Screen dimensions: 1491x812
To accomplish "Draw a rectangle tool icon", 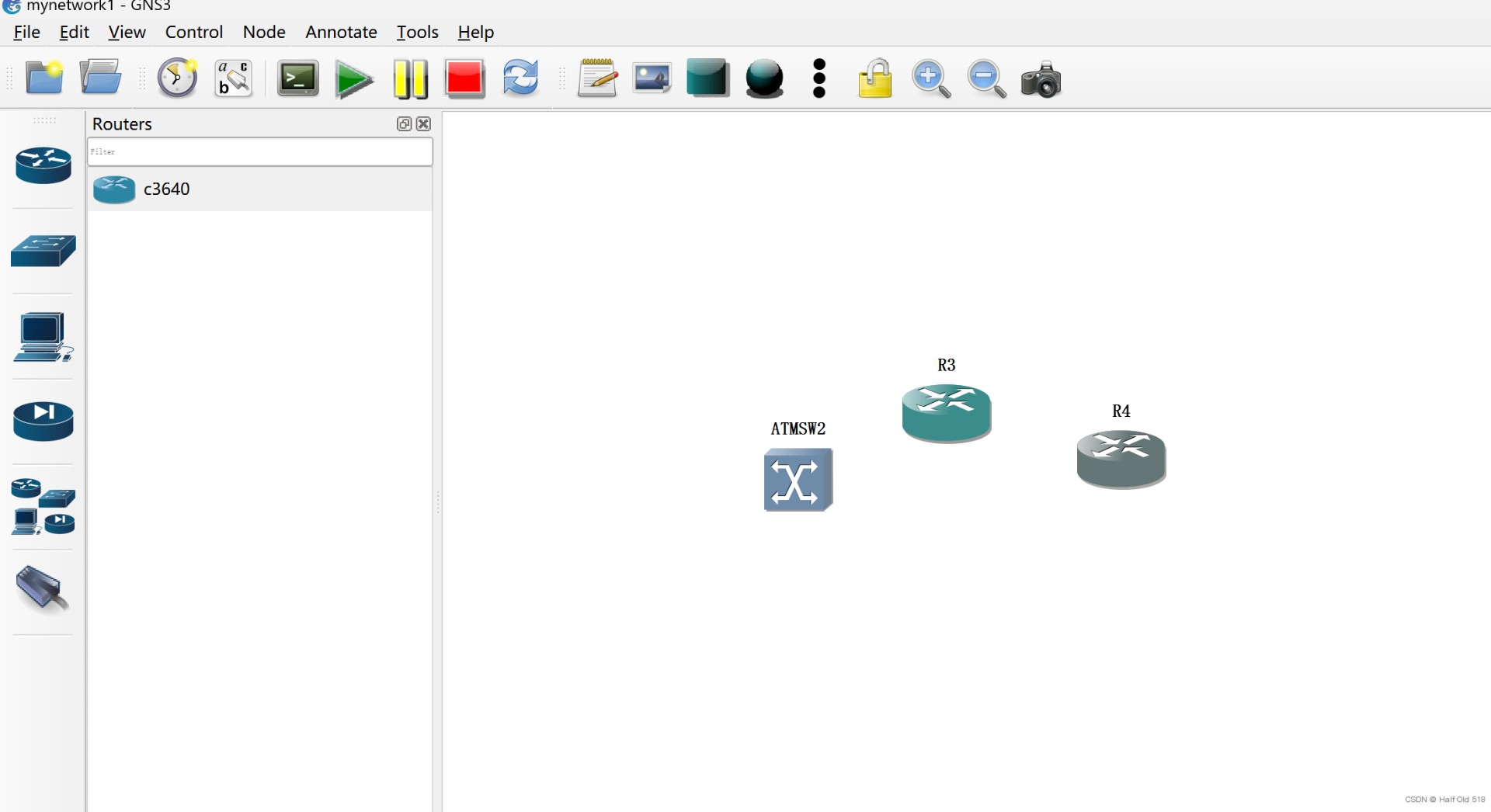I will 707,78.
